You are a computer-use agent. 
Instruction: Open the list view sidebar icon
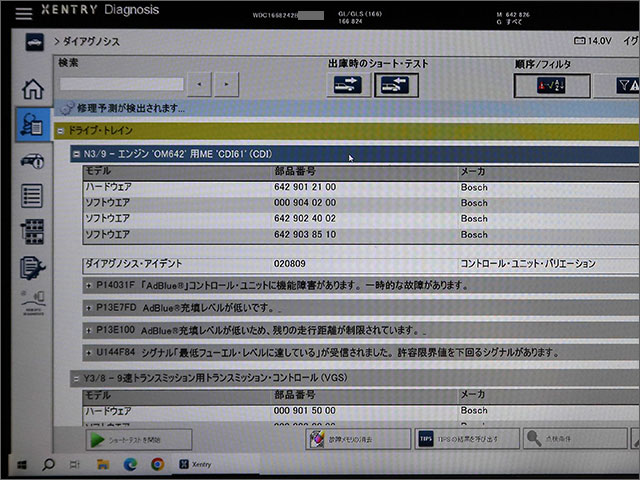32,196
